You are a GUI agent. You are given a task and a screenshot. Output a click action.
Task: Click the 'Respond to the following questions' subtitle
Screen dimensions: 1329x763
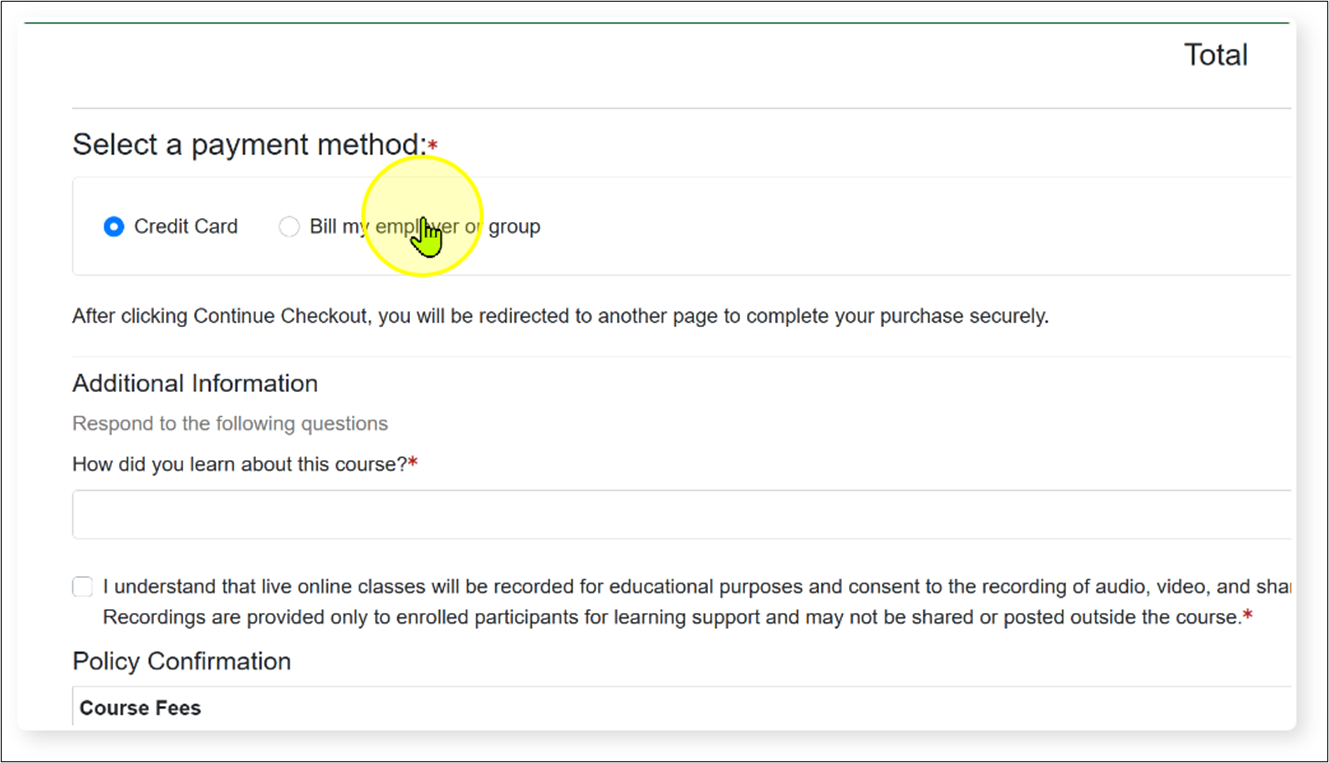point(229,423)
